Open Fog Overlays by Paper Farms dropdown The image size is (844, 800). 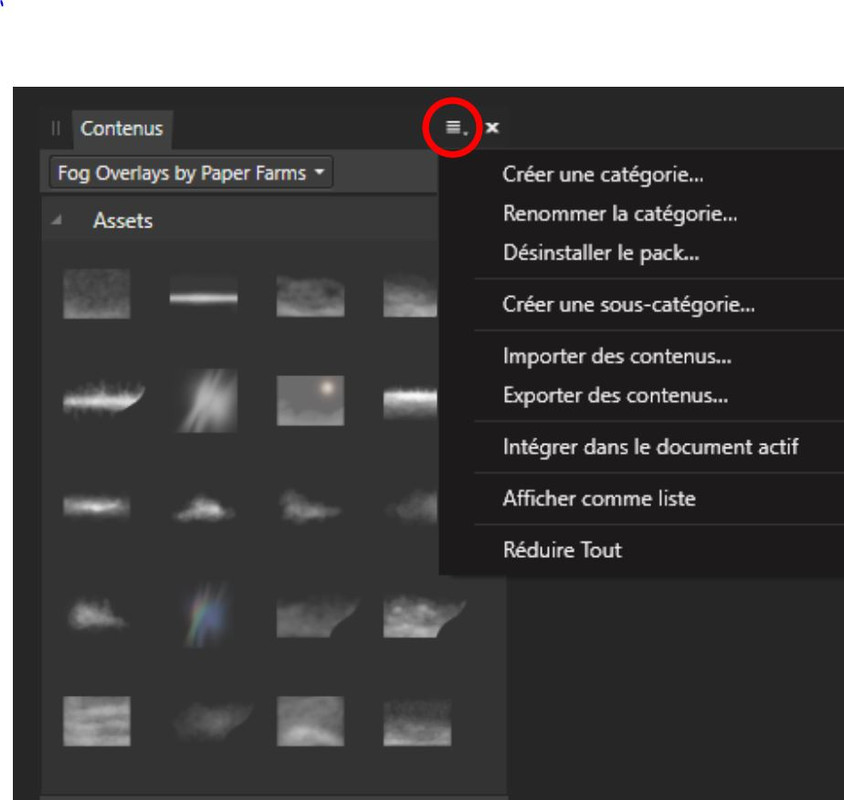click(x=191, y=173)
